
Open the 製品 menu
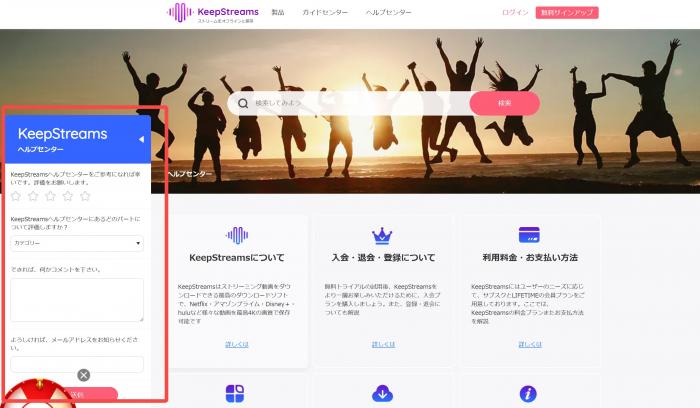pos(278,12)
